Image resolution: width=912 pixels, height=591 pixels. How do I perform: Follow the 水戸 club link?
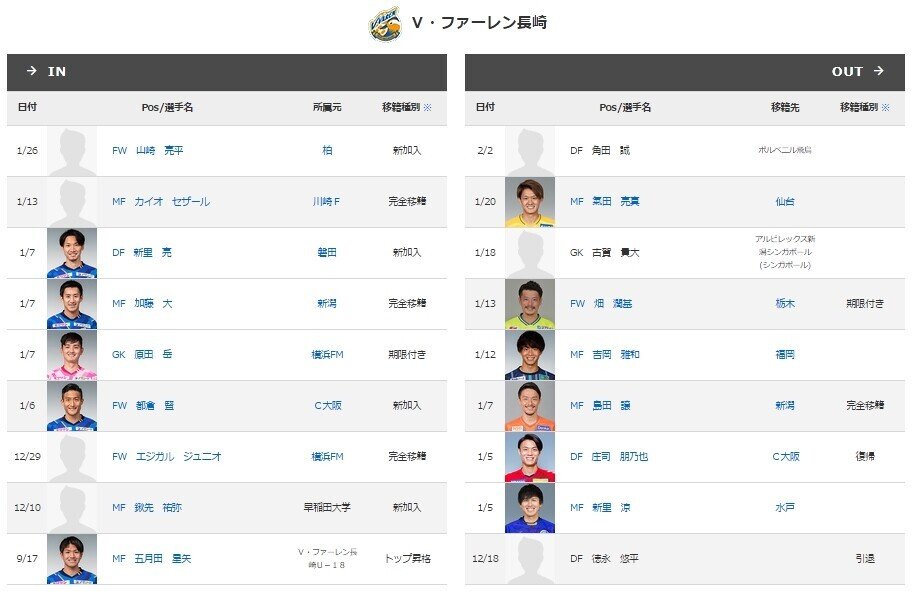tap(785, 508)
